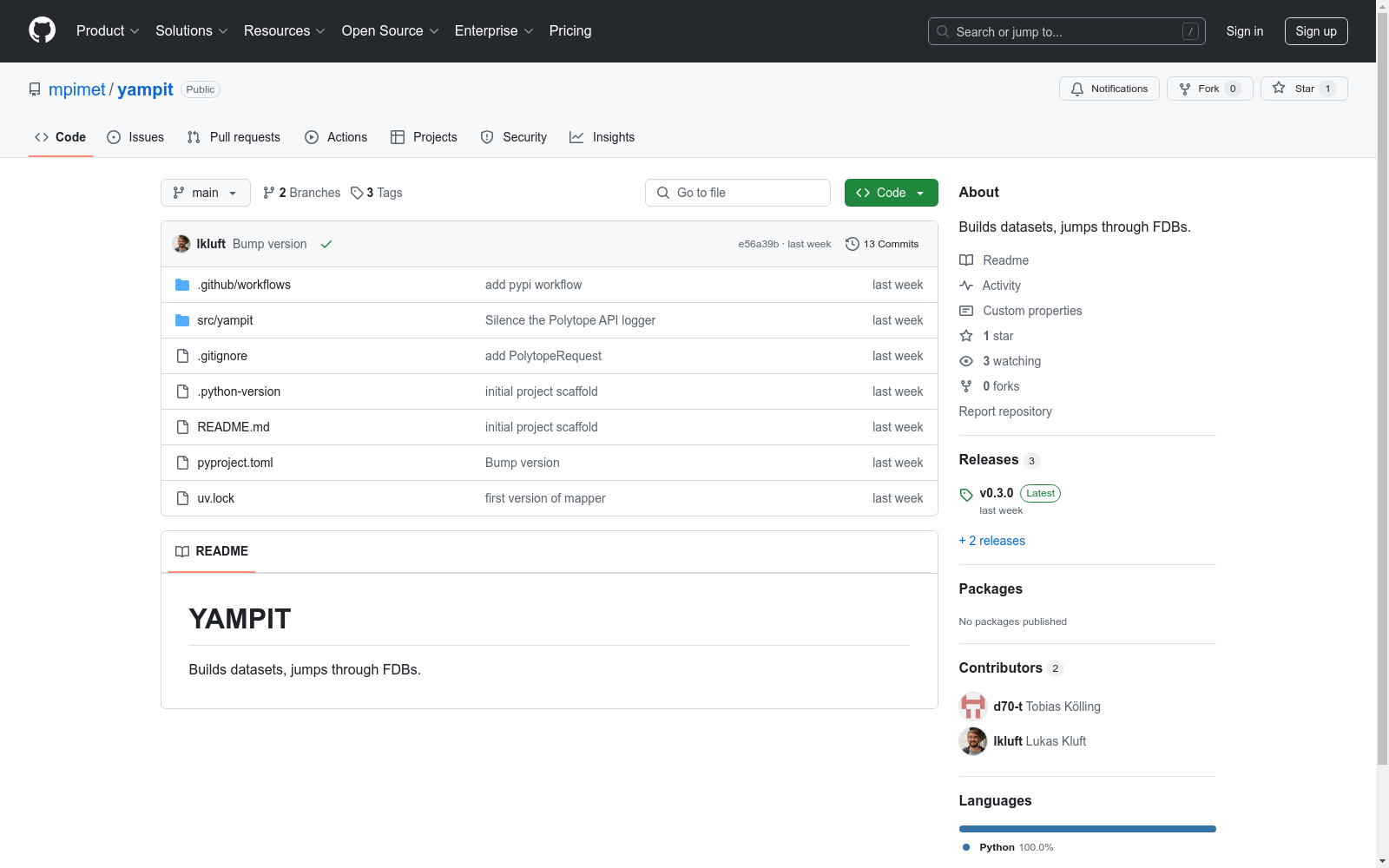The height and width of the screenshot is (868, 1389).
Task: Focus the Go to file field
Action: pyautogui.click(x=738, y=193)
